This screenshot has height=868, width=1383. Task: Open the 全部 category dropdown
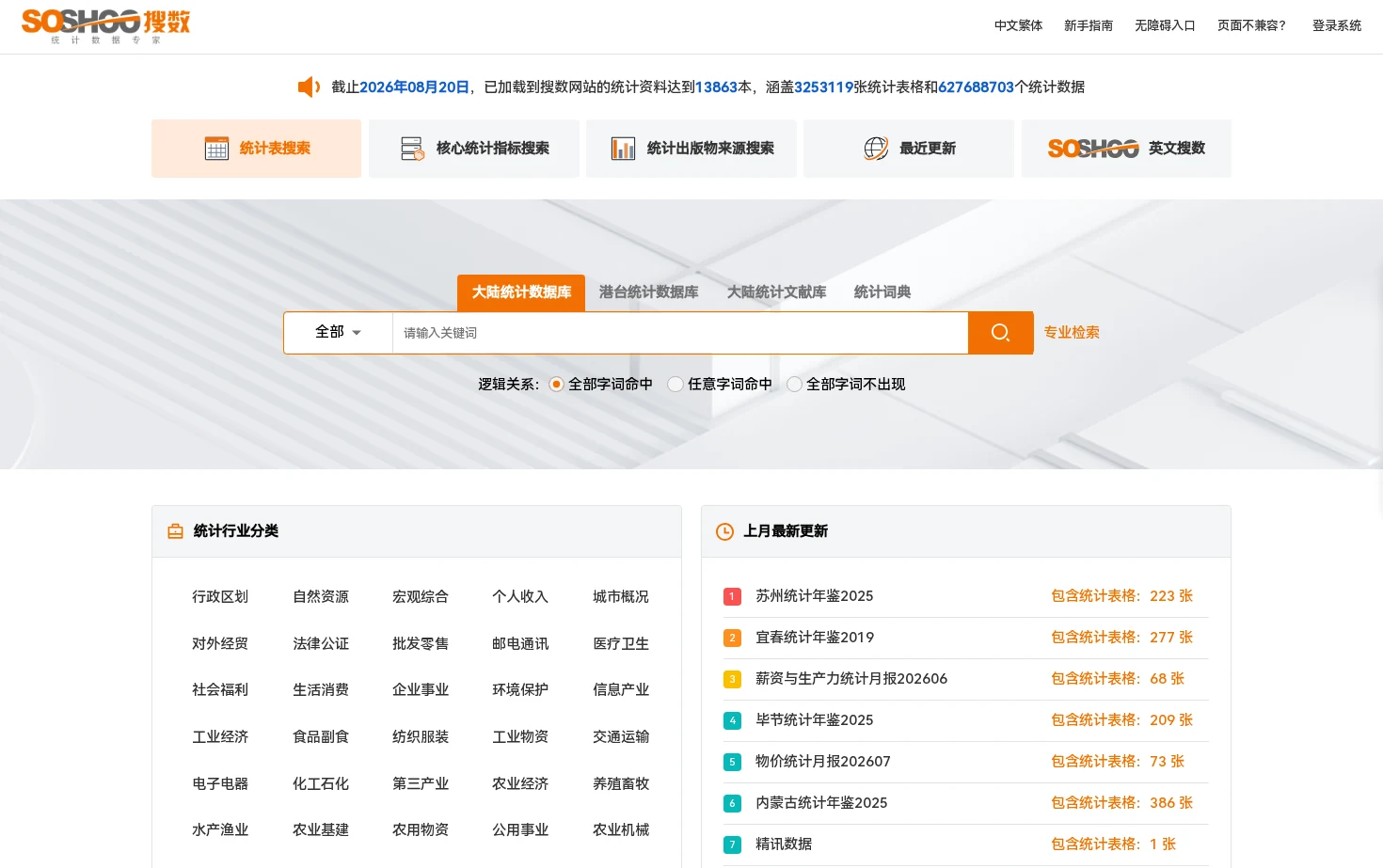[338, 333]
